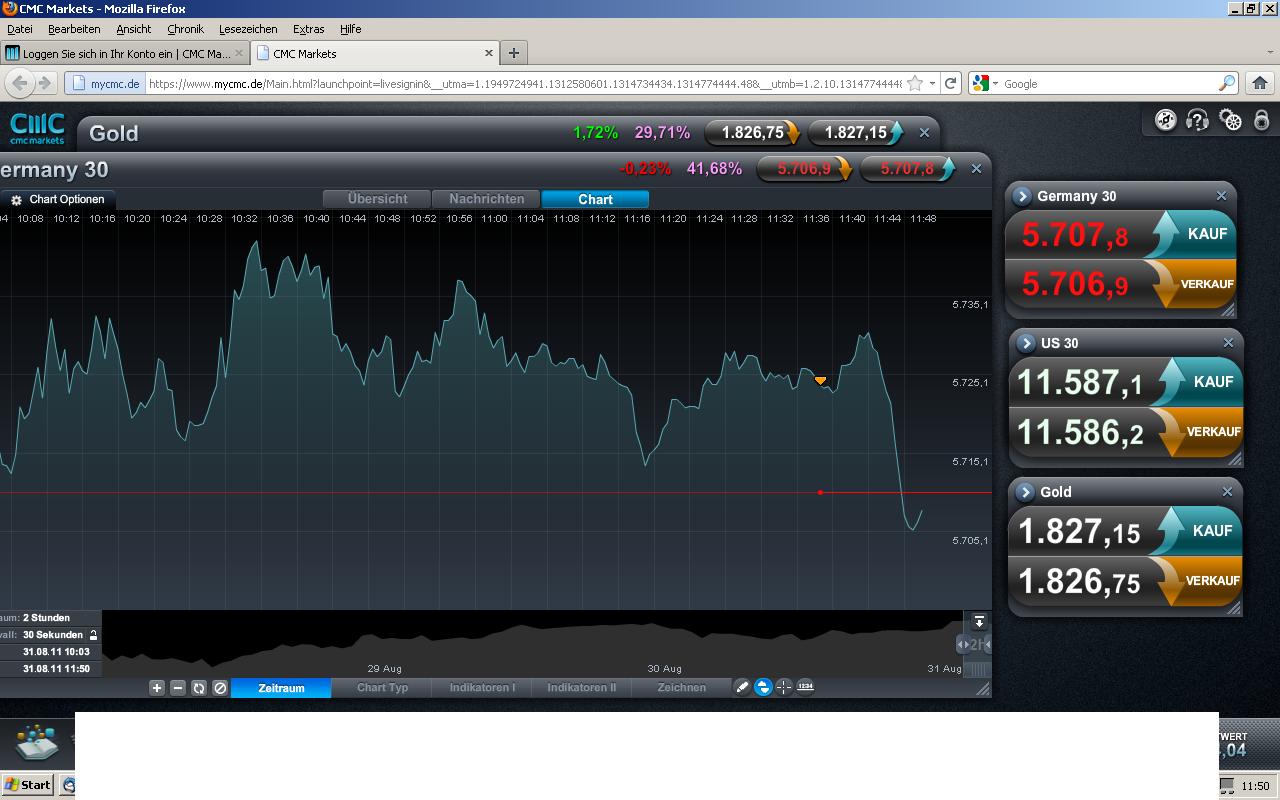
Task: Open the search engine dropdown in the search box
Action: coord(985,83)
